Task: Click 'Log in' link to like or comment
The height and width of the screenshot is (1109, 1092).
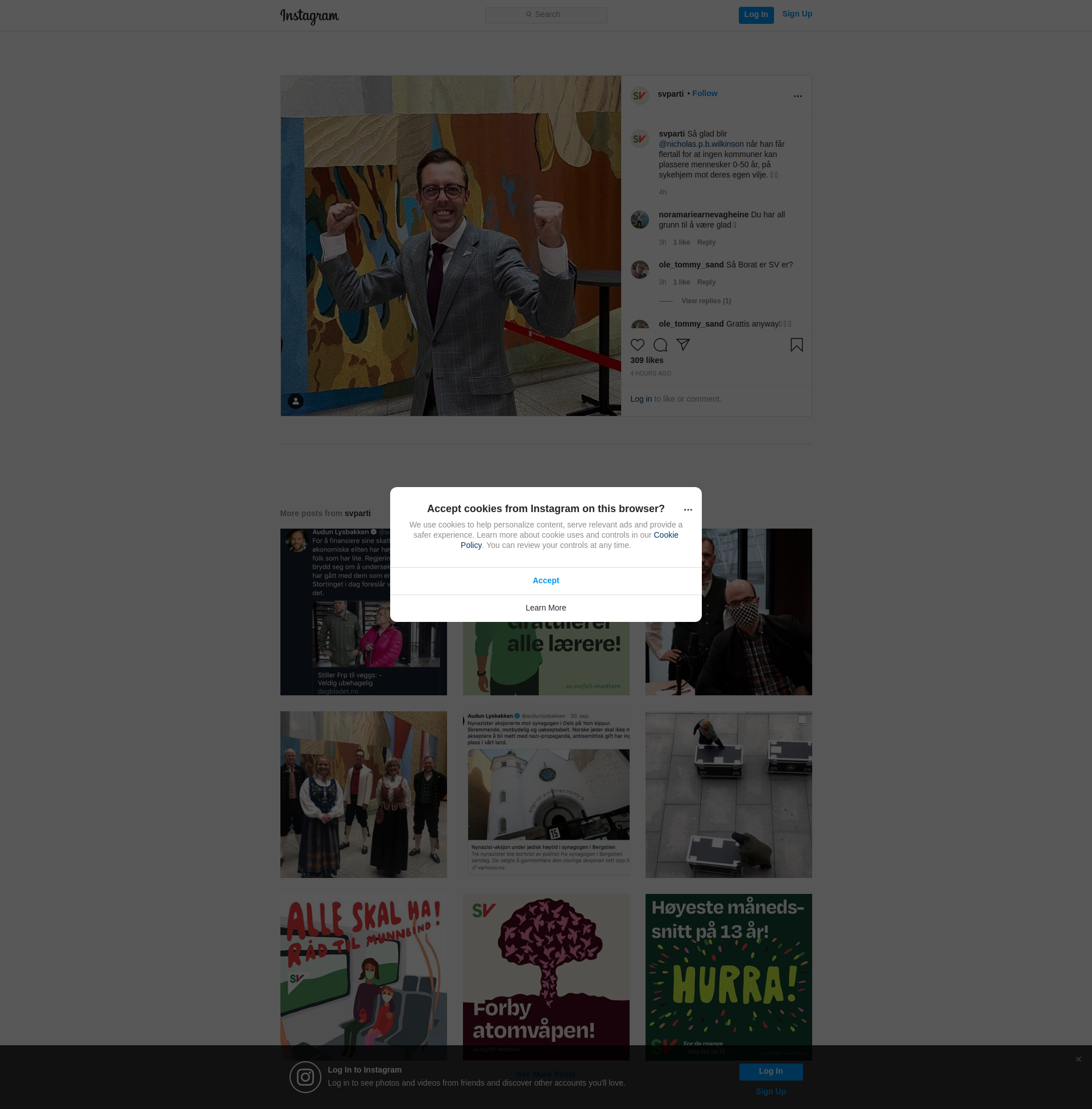Action: 640,399
